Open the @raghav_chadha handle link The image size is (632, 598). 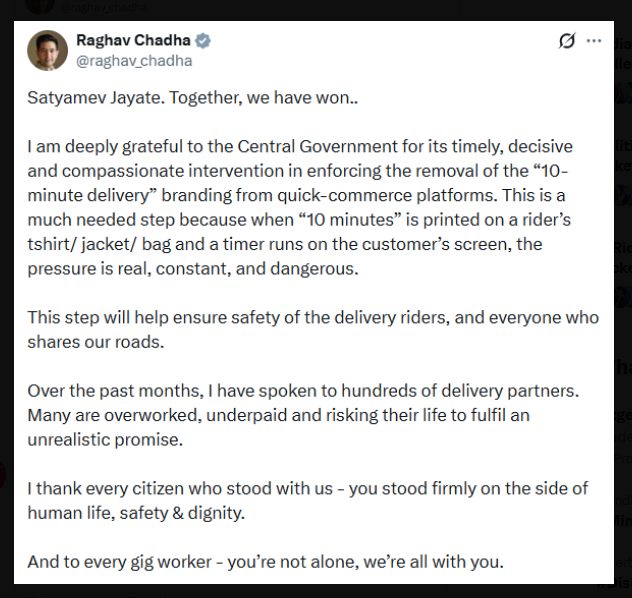tap(134, 60)
